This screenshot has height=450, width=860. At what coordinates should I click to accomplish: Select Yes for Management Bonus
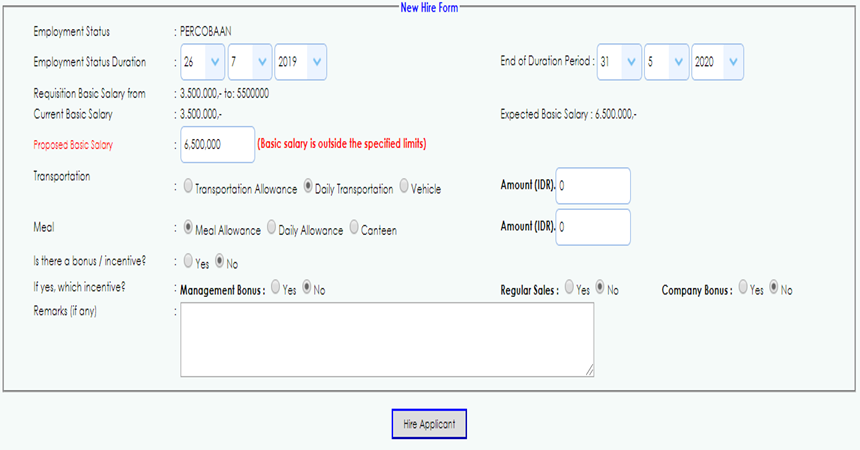pos(276,289)
